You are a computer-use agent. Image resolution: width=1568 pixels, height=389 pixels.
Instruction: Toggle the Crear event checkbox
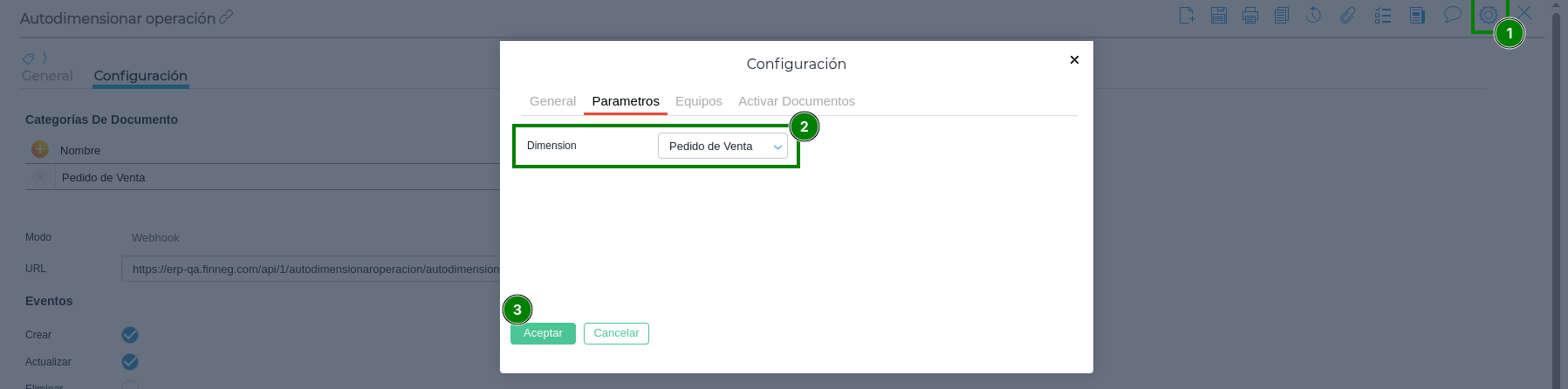[x=130, y=335]
